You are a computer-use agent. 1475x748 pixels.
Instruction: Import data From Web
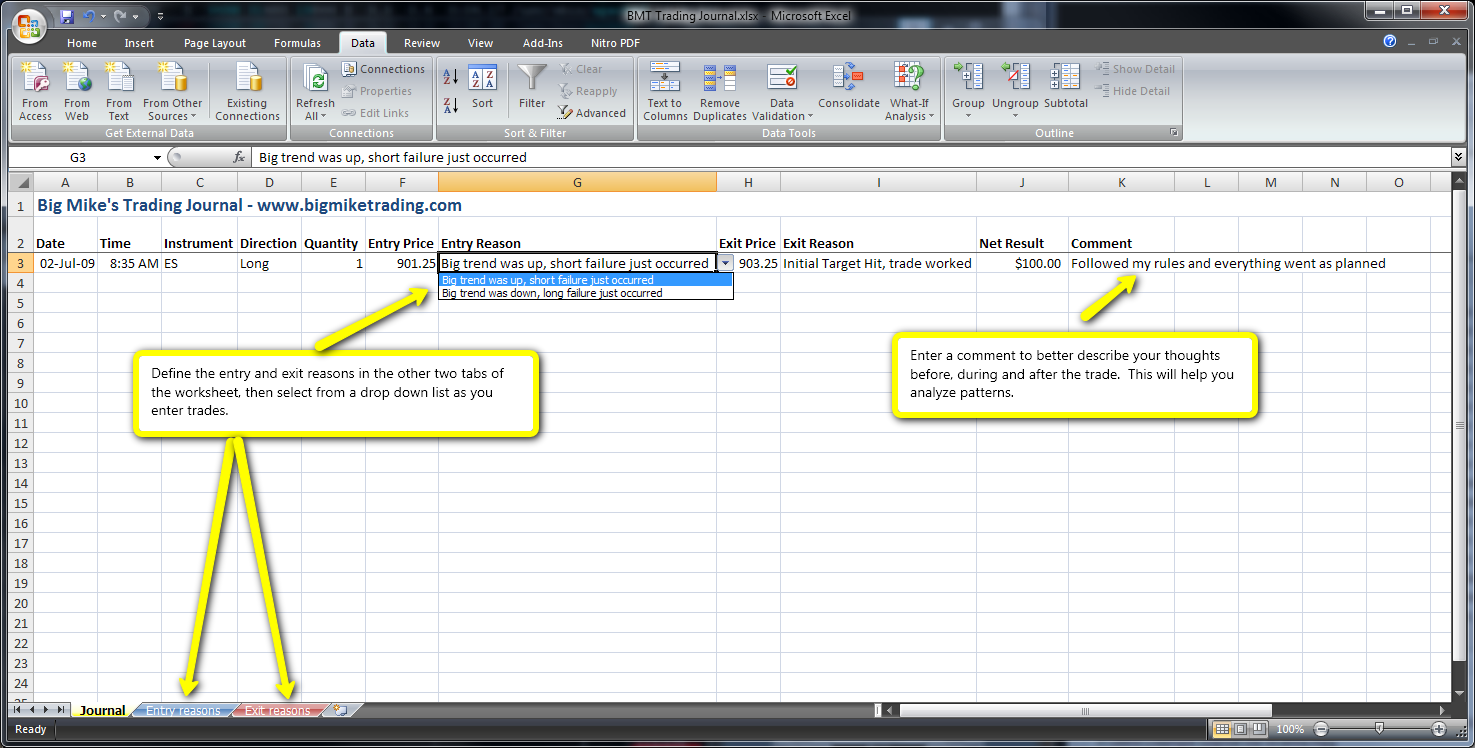pos(77,92)
